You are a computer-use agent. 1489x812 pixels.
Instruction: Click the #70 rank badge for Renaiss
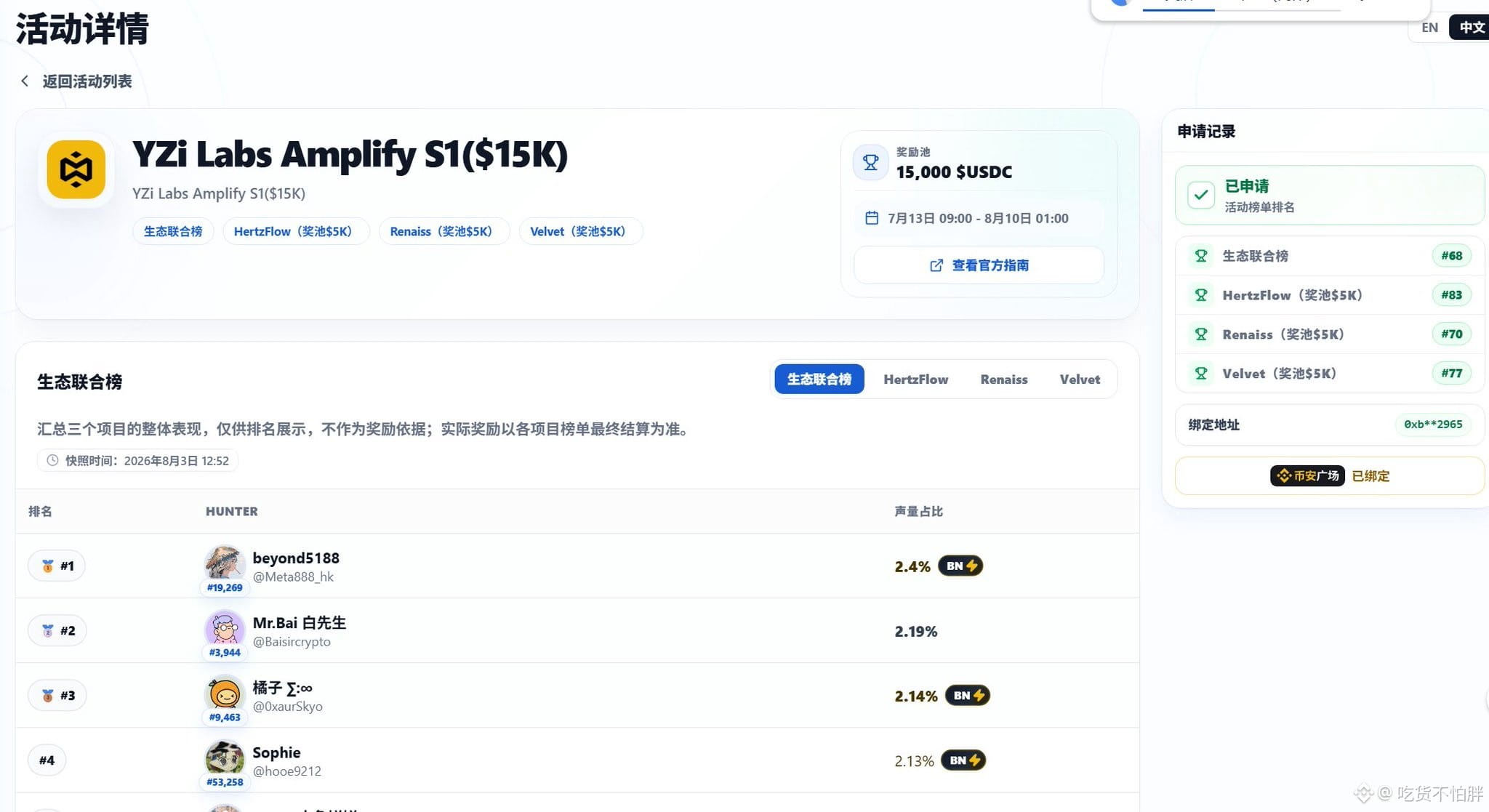(1452, 334)
